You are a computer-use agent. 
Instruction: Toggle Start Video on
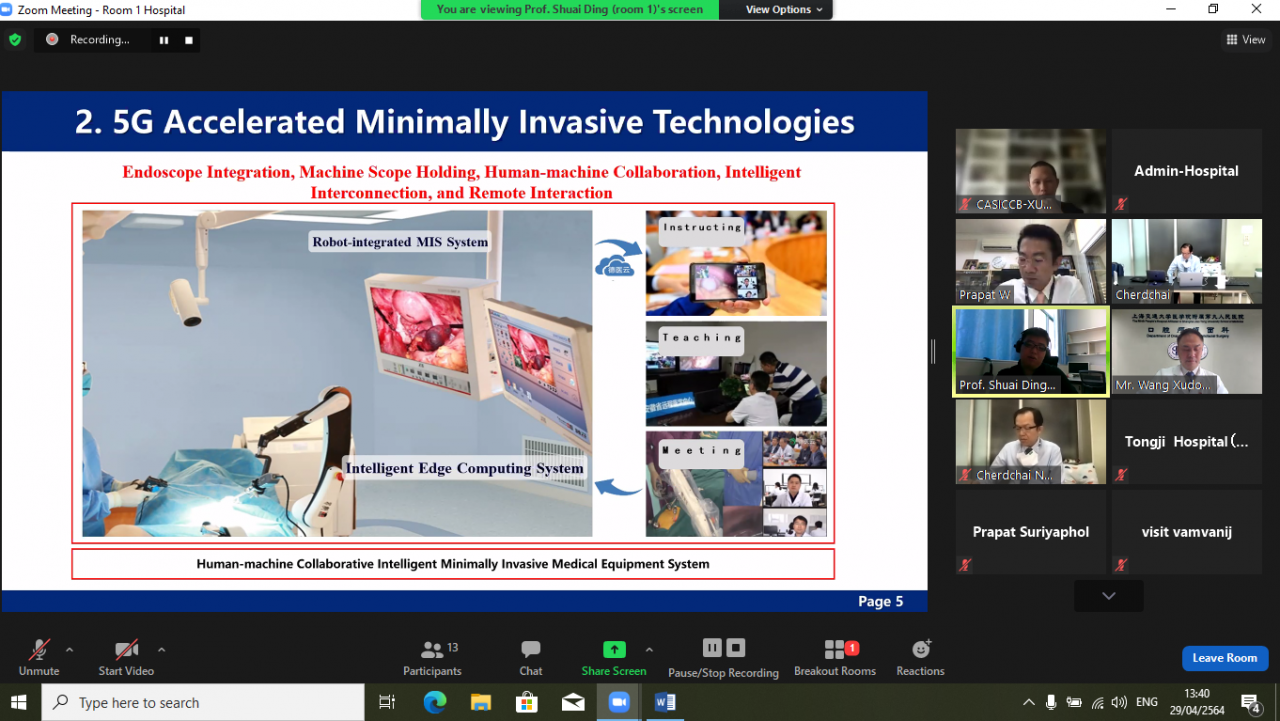[x=126, y=658]
